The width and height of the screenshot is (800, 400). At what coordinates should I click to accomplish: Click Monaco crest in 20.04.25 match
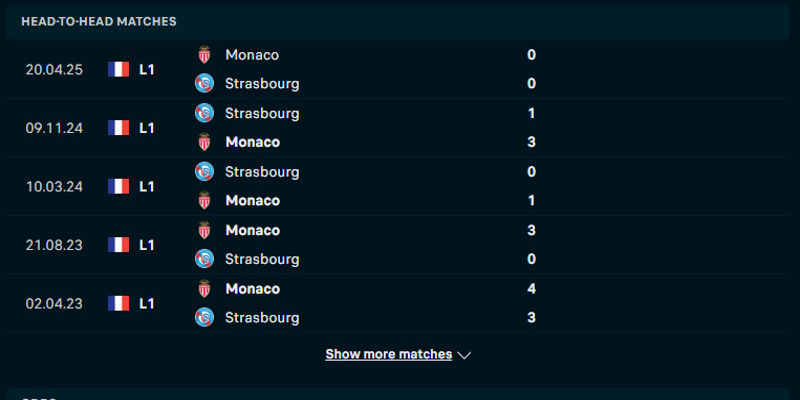point(205,55)
